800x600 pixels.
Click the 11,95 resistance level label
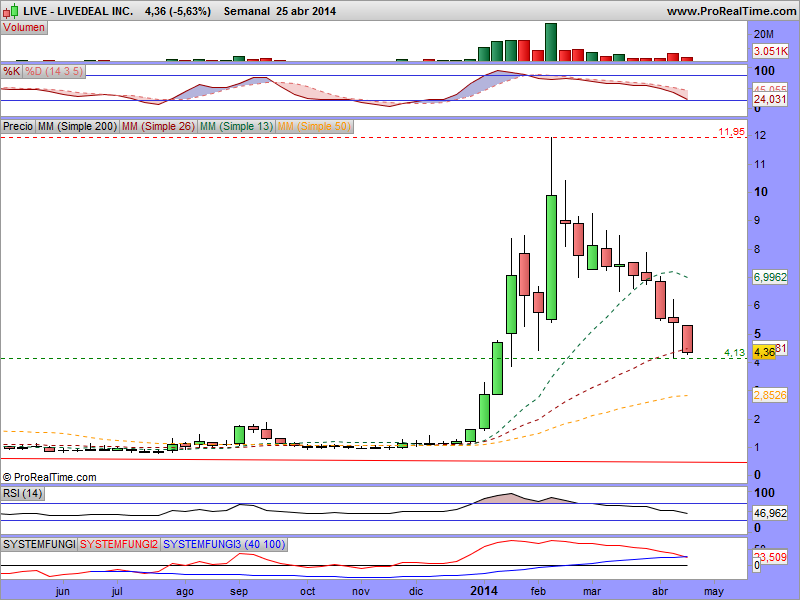(732, 132)
